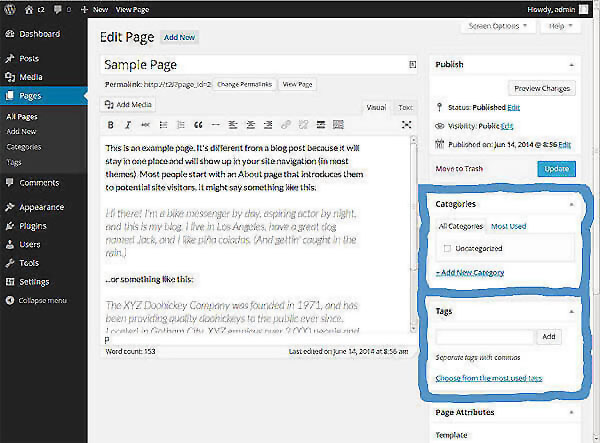600x443 pixels.
Task: Click the blue Update button
Action: click(x=556, y=169)
